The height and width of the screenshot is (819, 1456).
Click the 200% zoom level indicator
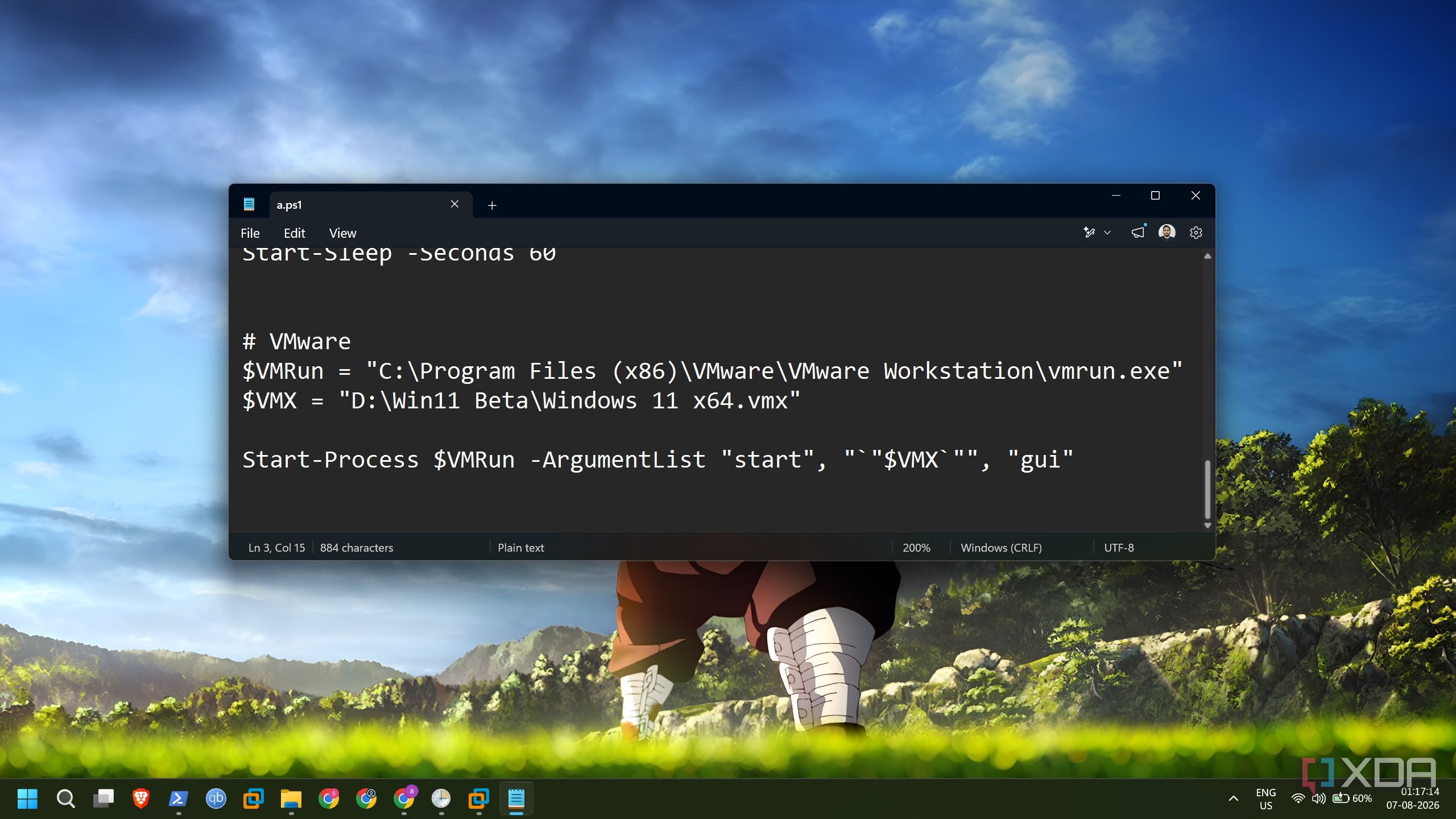pos(916,548)
